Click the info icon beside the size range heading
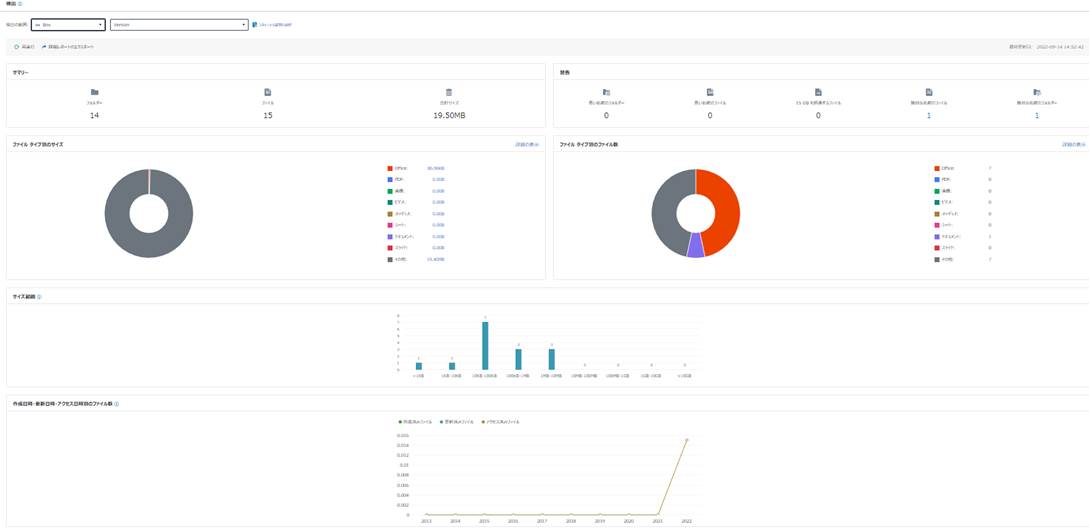Viewport: 1089px width, 529px height. tap(39, 296)
